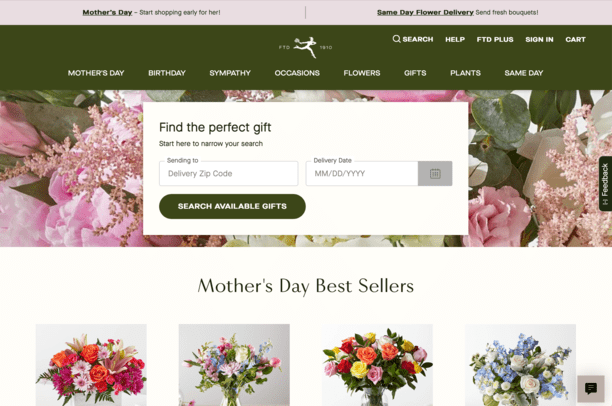This screenshot has height=406, width=612.
Task: Open the delivery date calendar icon
Action: click(x=435, y=173)
